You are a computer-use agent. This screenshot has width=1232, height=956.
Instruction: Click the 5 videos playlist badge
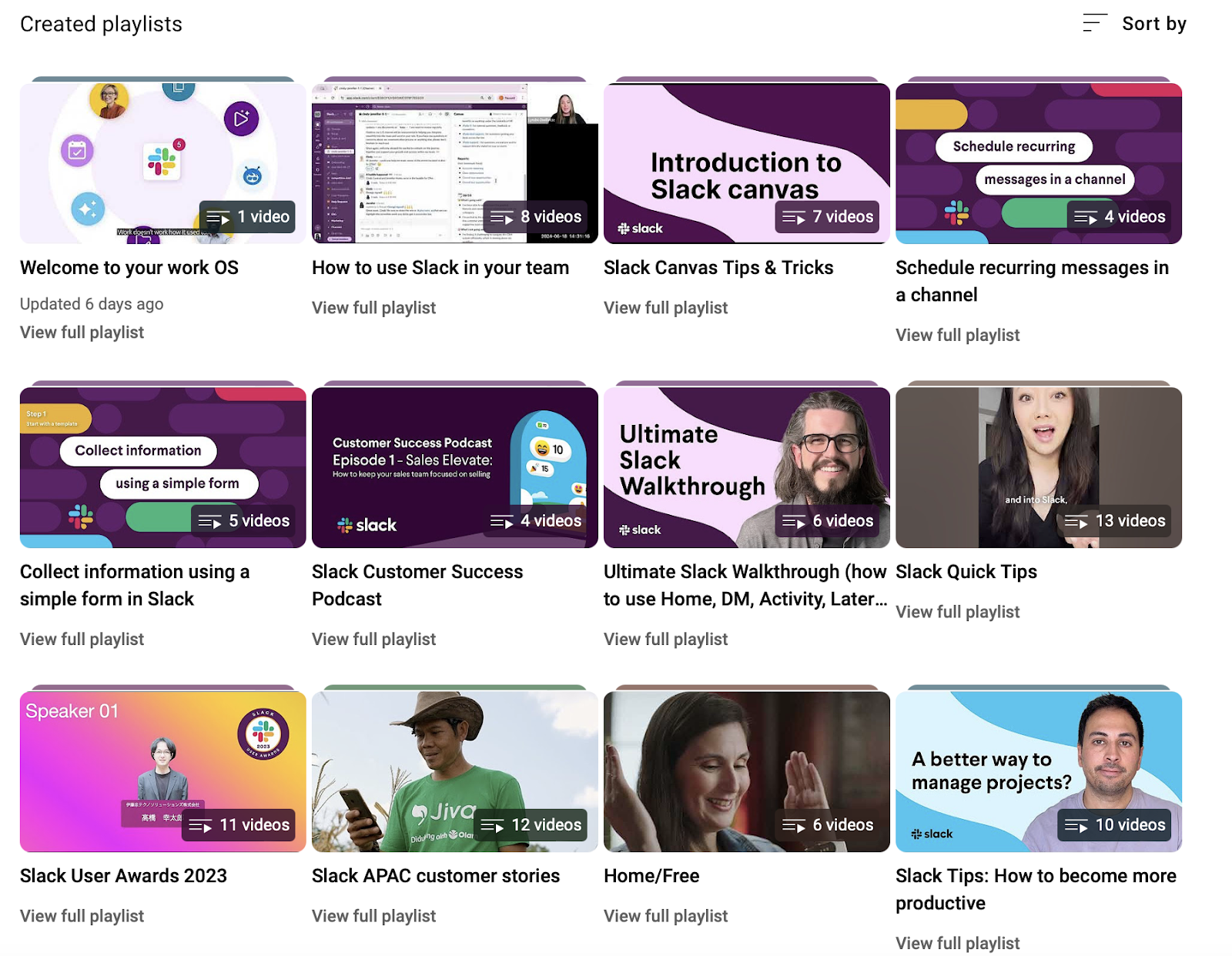click(x=243, y=521)
